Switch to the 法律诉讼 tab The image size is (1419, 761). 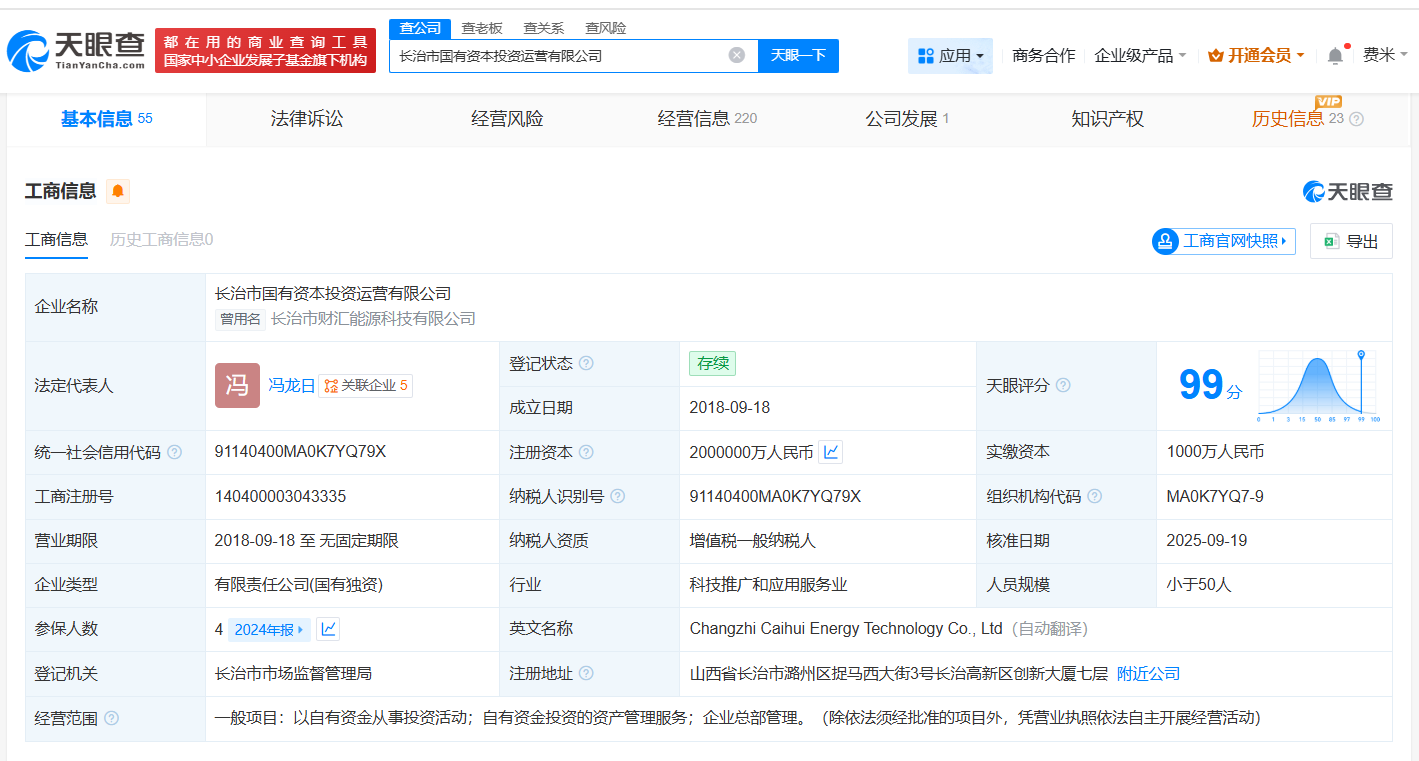tap(305, 119)
